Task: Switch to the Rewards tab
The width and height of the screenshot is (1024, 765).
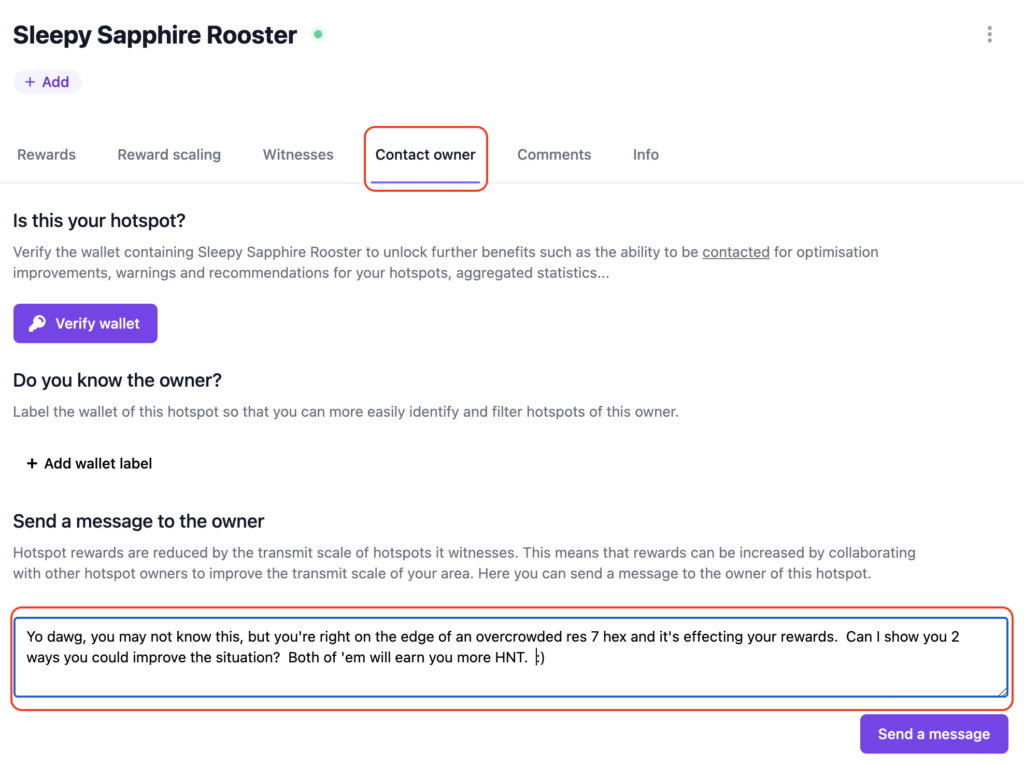Action: point(47,154)
